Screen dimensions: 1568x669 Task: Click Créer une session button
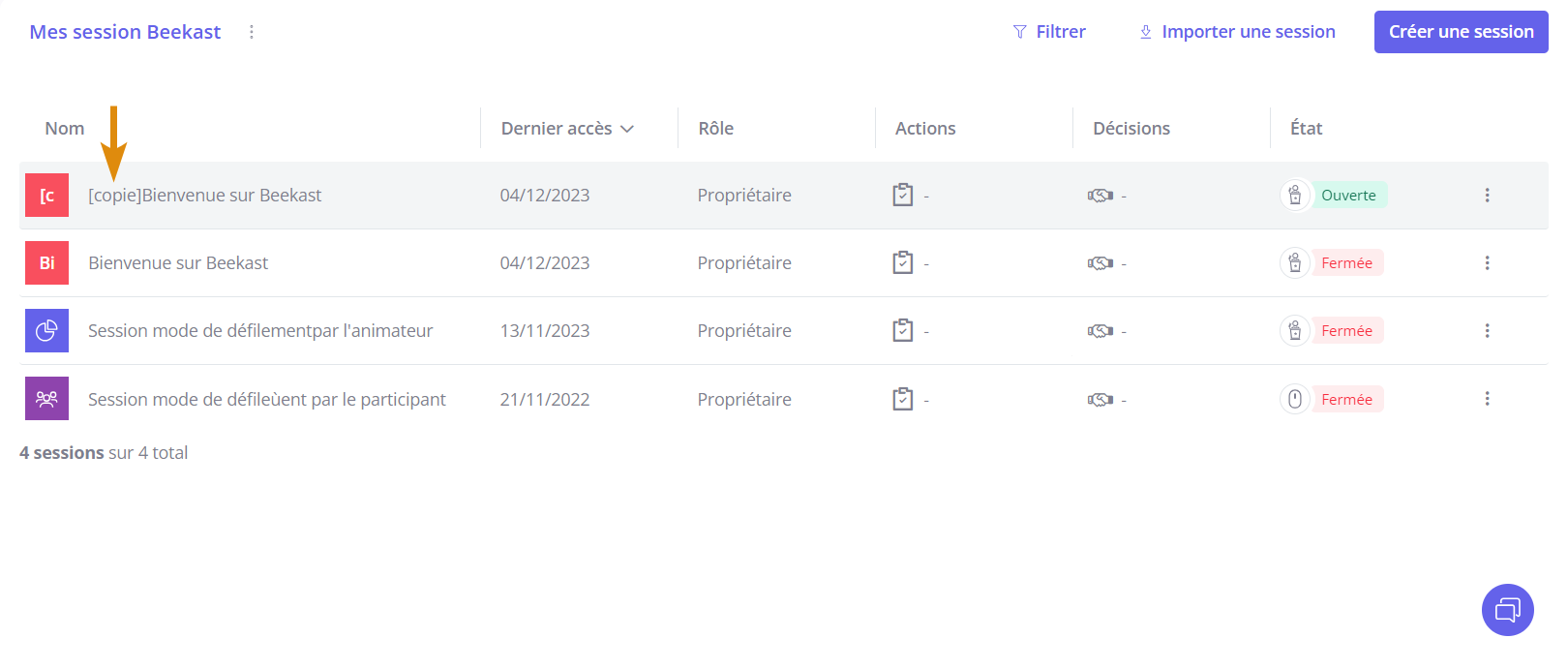pos(1461,32)
